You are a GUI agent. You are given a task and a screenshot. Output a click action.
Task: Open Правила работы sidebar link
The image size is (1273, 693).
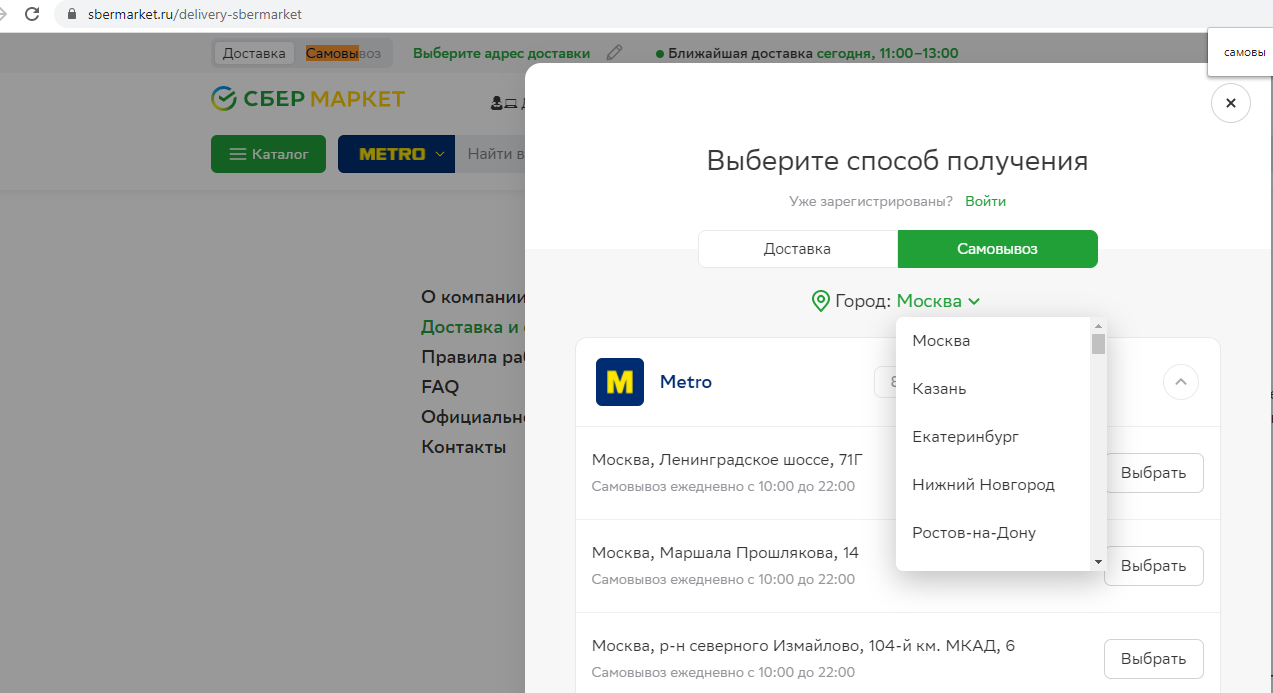pos(473,357)
